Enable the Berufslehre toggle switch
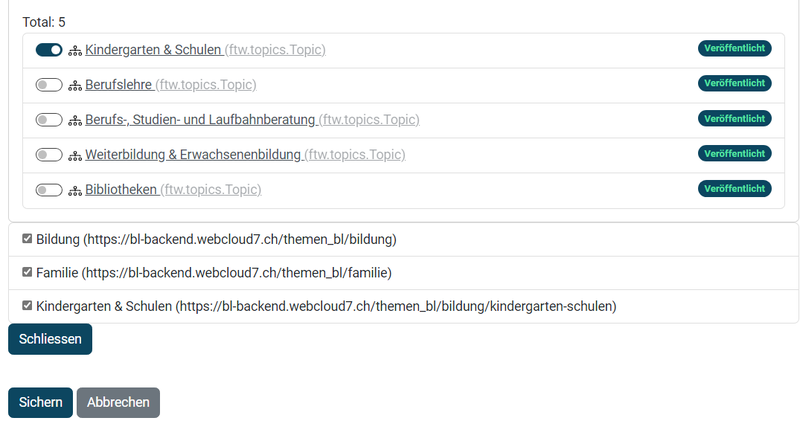 coord(49,85)
